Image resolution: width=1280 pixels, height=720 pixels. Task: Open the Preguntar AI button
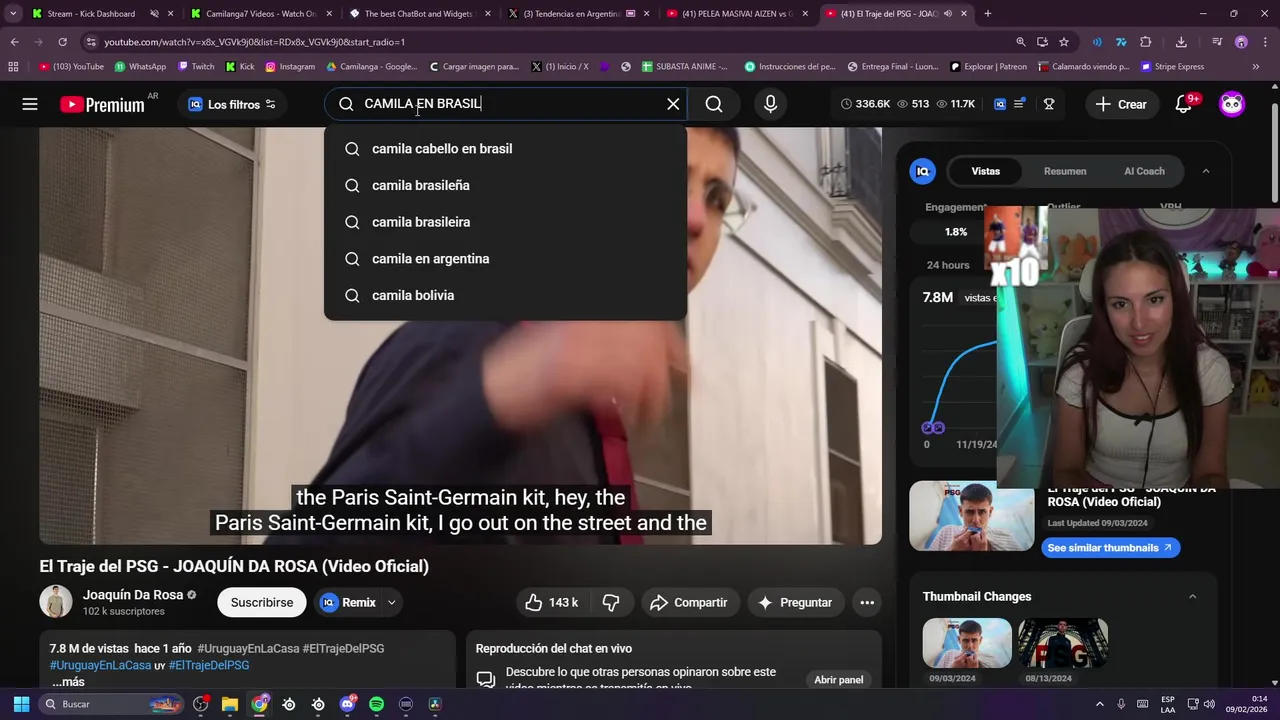[795, 602]
